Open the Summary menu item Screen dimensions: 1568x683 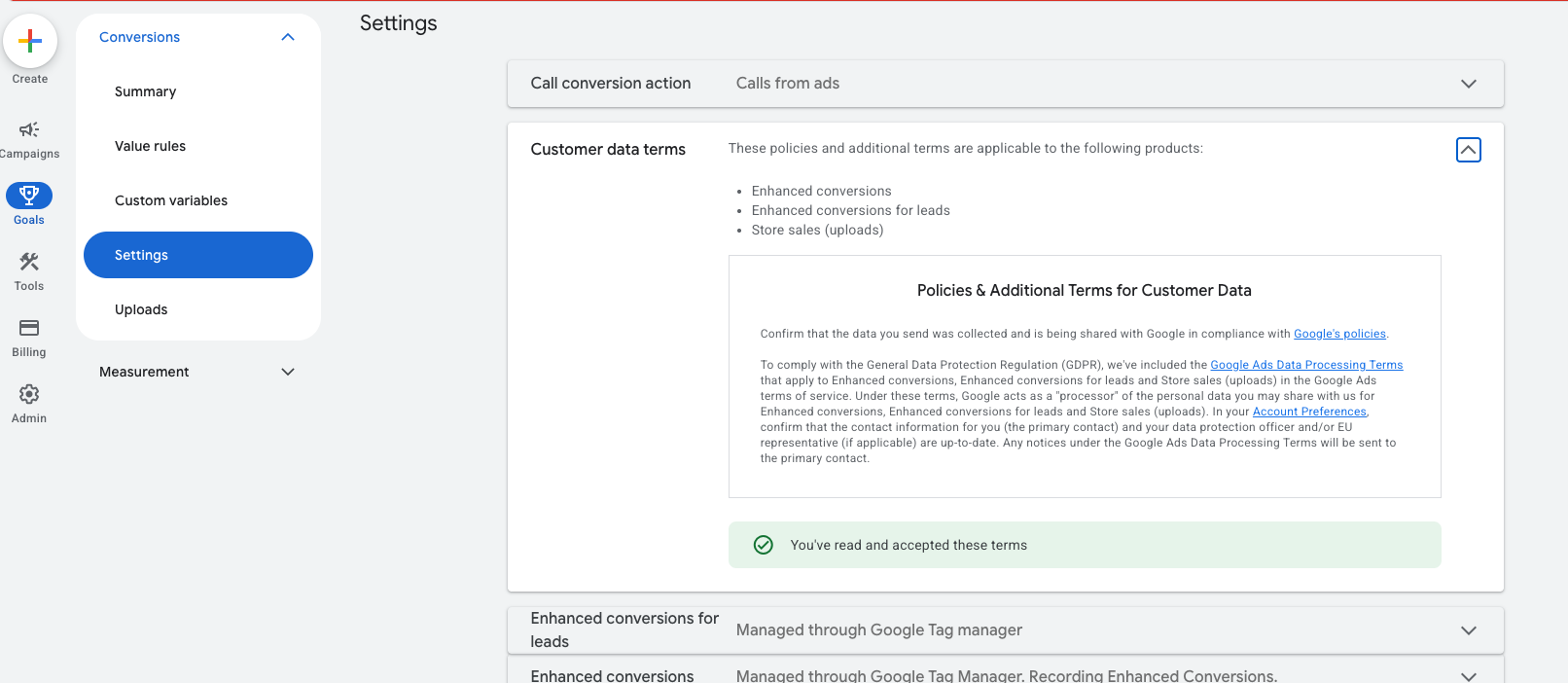pos(146,91)
